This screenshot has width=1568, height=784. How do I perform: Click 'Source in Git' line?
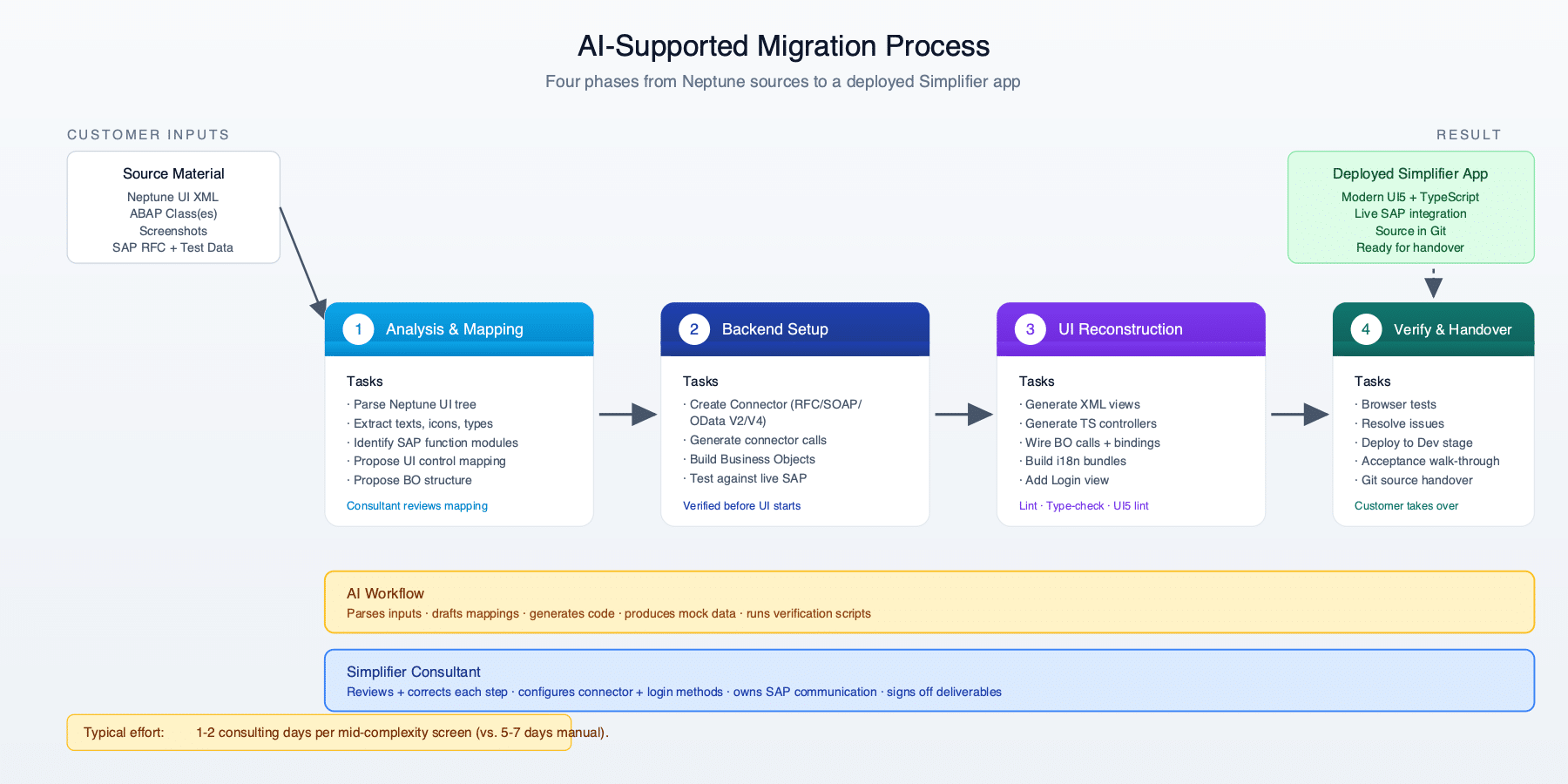point(1410,231)
